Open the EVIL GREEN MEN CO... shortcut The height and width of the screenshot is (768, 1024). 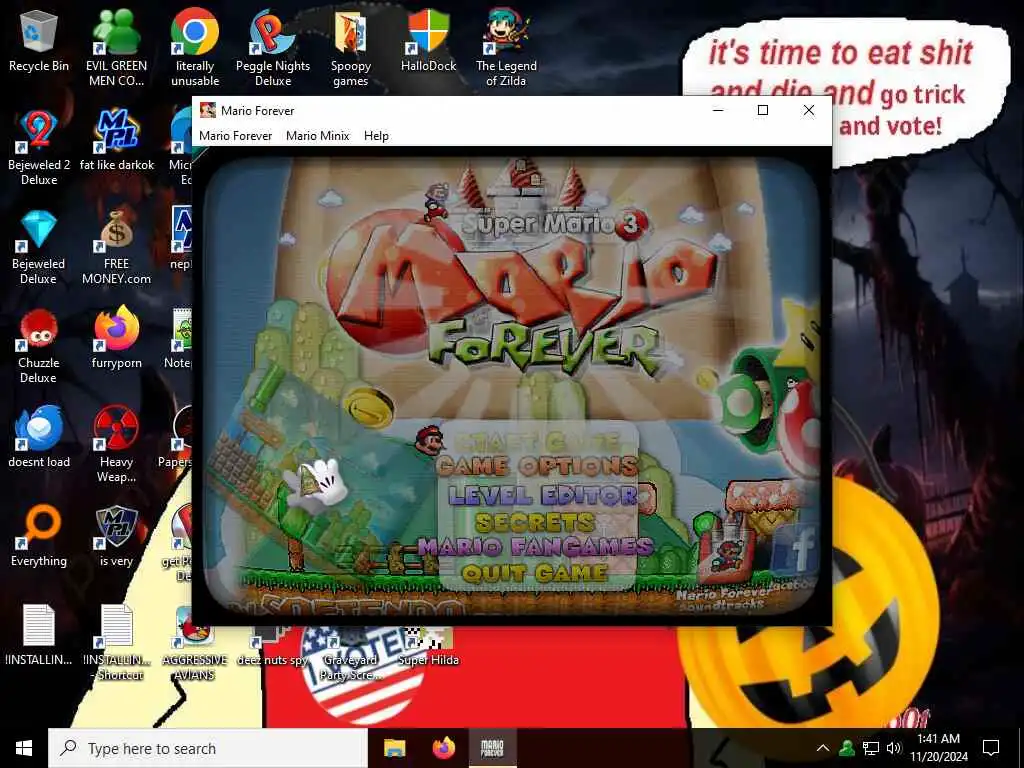(116, 47)
